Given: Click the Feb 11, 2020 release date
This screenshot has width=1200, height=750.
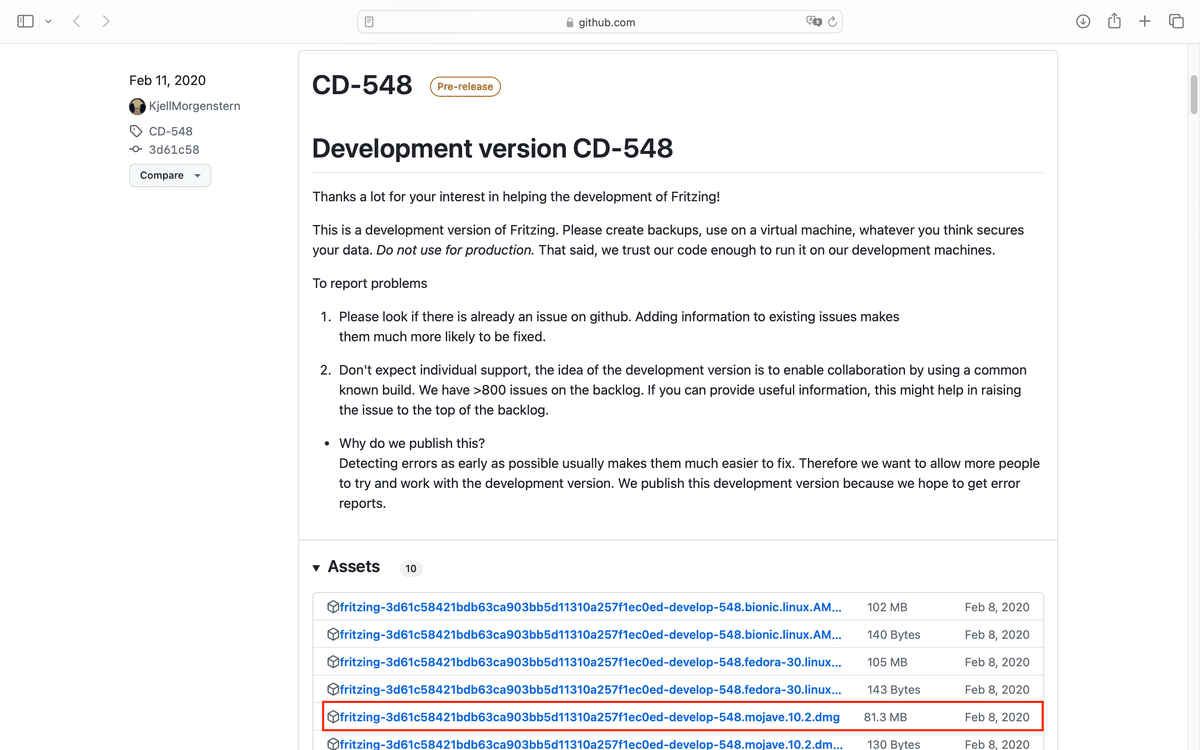Looking at the screenshot, I should tap(167, 80).
